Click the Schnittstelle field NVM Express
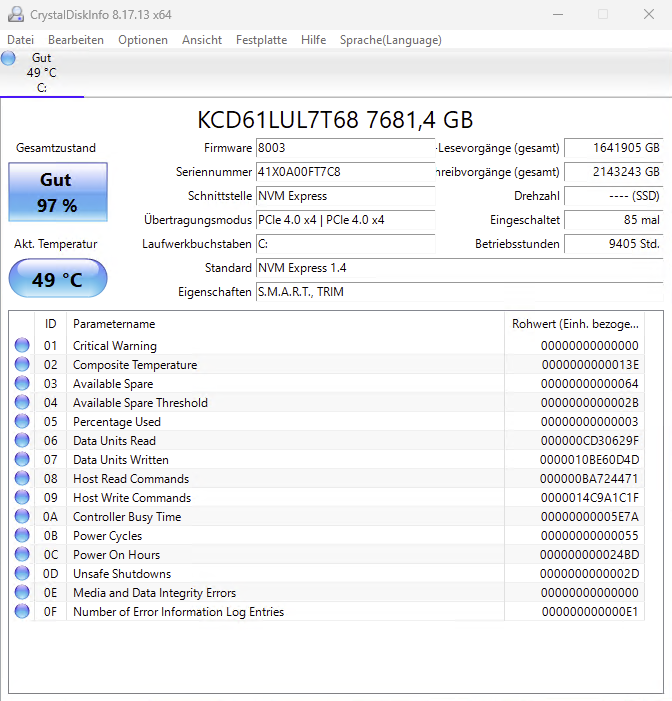The width and height of the screenshot is (672, 701). [x=346, y=196]
